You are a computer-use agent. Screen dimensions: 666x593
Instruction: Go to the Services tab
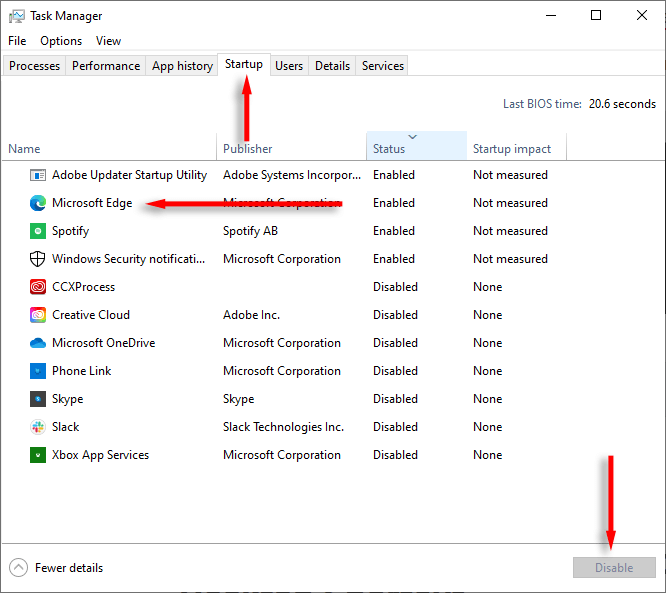[383, 66]
